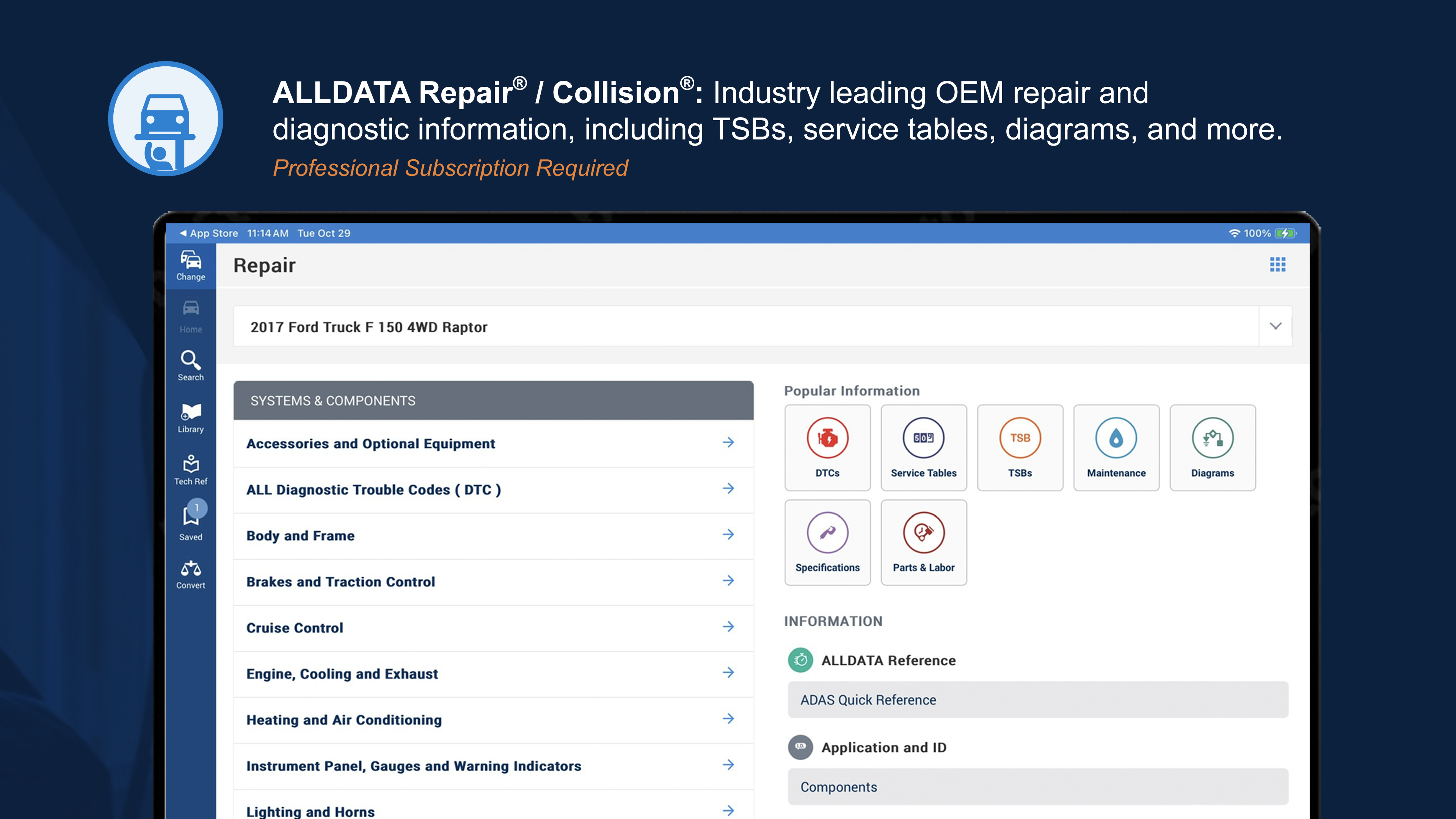Expand Brakes and Traction Control row
This screenshot has height=819, width=1456.
pyautogui.click(x=493, y=582)
